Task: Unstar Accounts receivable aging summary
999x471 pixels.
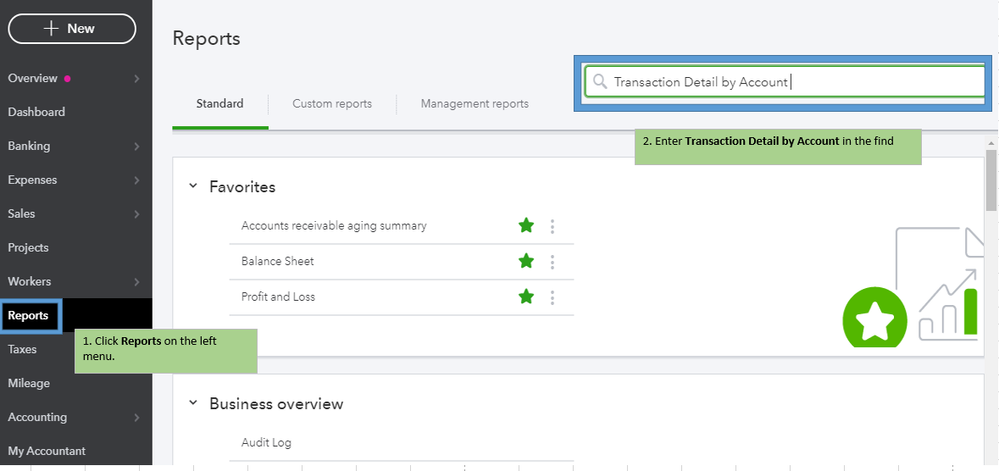Action: point(526,226)
